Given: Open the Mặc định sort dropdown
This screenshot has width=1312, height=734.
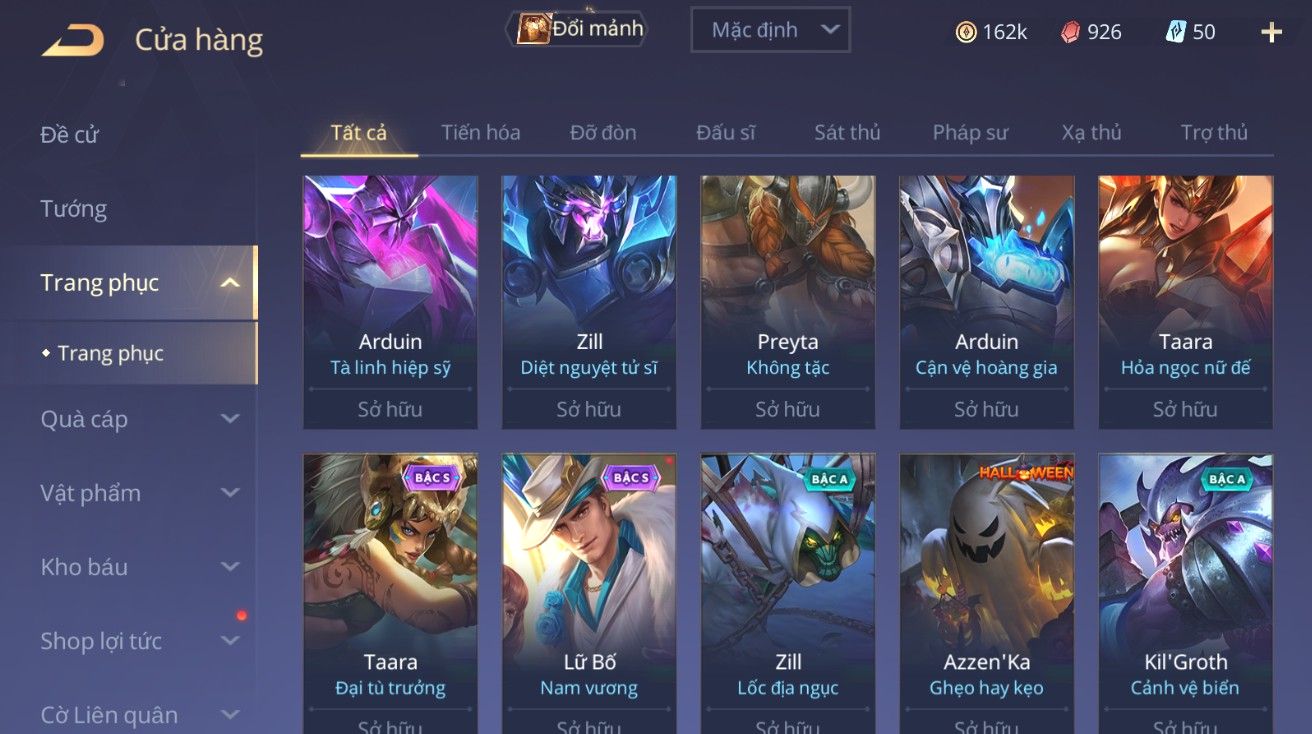Looking at the screenshot, I should click(770, 30).
